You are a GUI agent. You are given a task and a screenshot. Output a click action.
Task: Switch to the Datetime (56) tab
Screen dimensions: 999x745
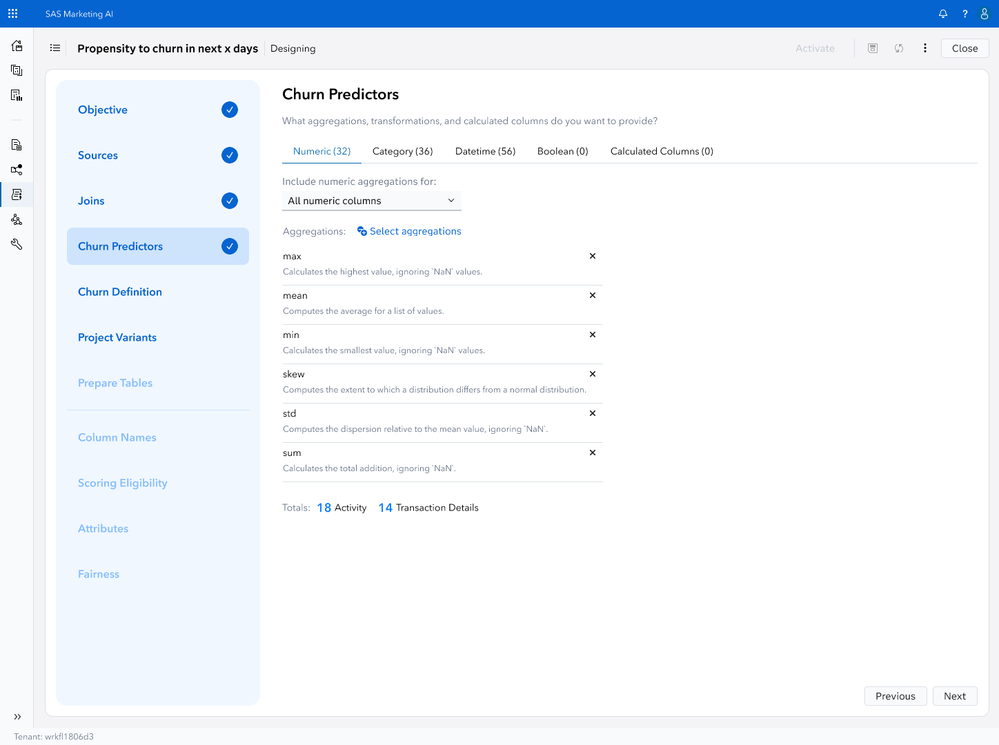485,151
